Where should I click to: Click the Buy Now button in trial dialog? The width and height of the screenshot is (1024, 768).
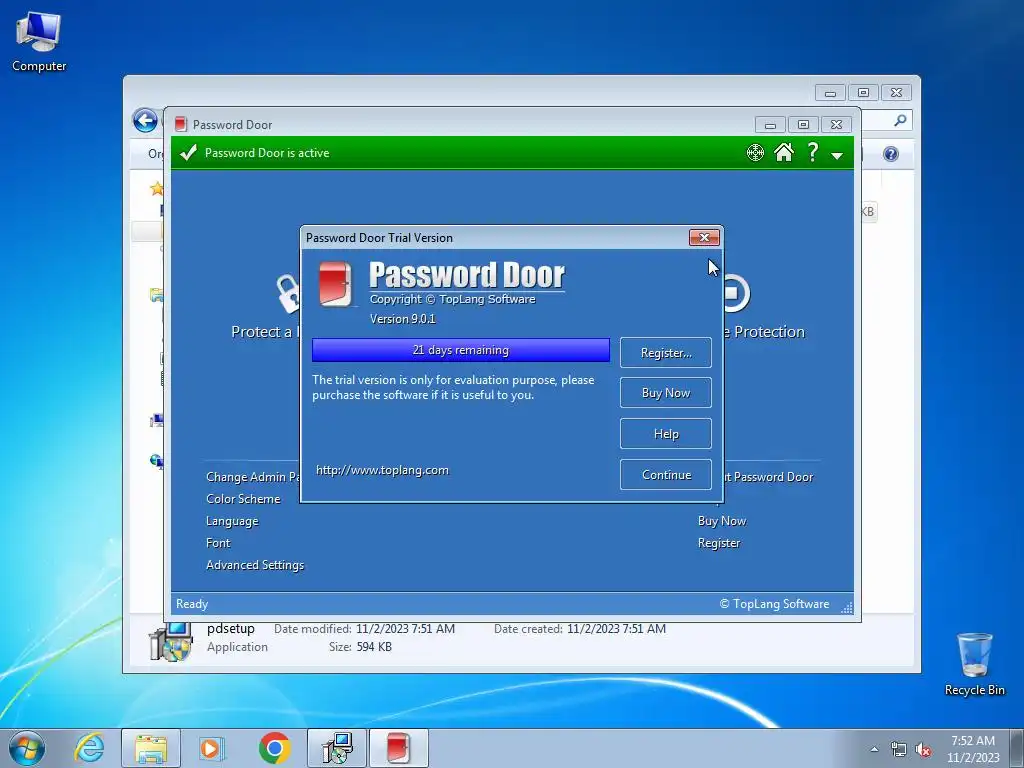click(x=665, y=392)
